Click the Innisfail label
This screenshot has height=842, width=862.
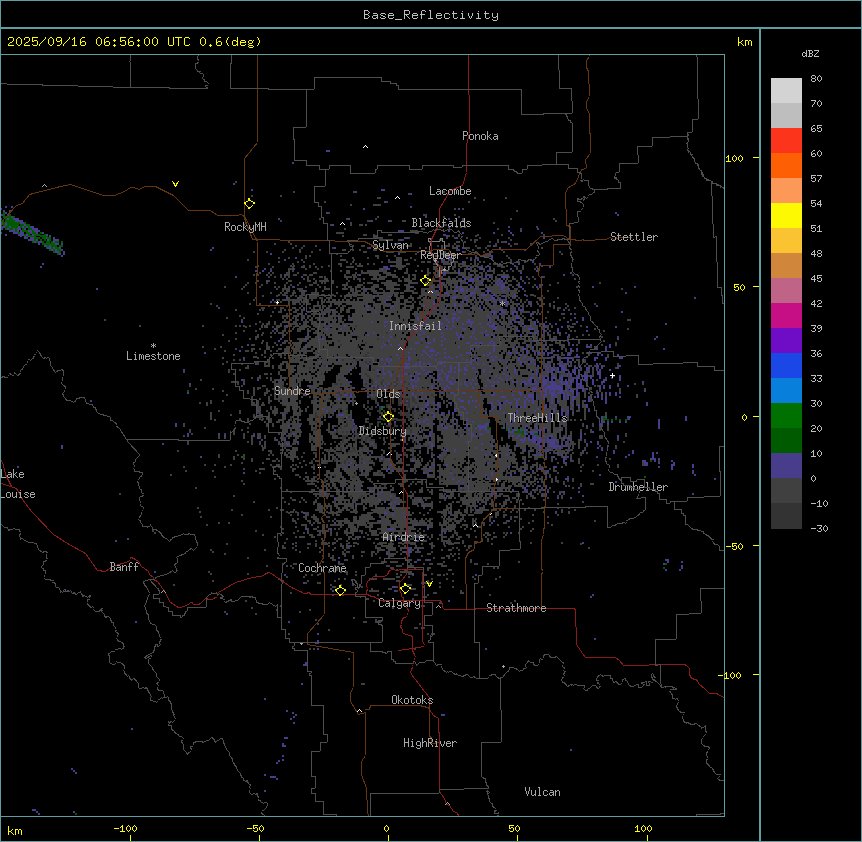coord(415,326)
